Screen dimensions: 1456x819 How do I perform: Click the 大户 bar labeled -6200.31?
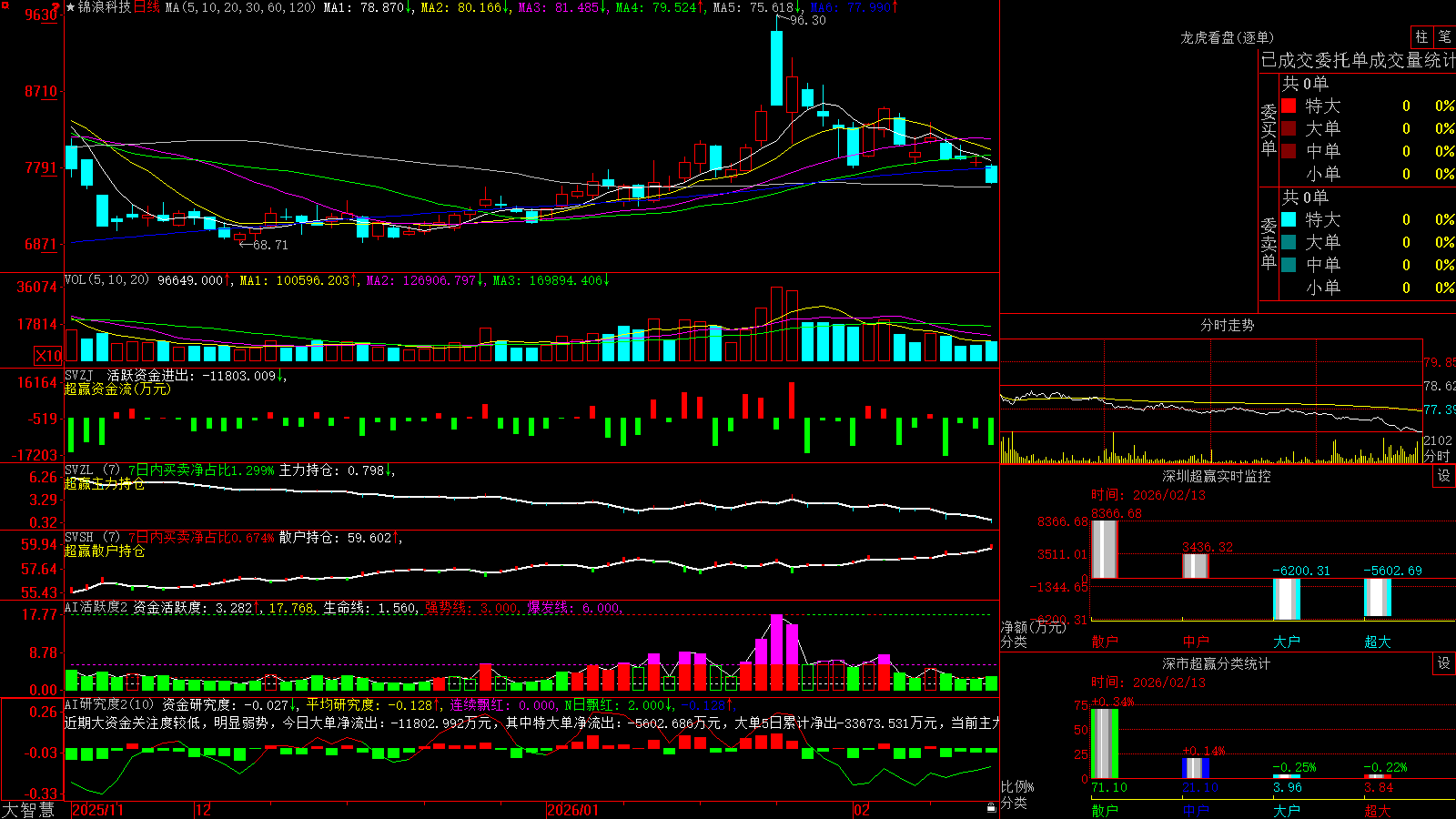coord(1287,599)
